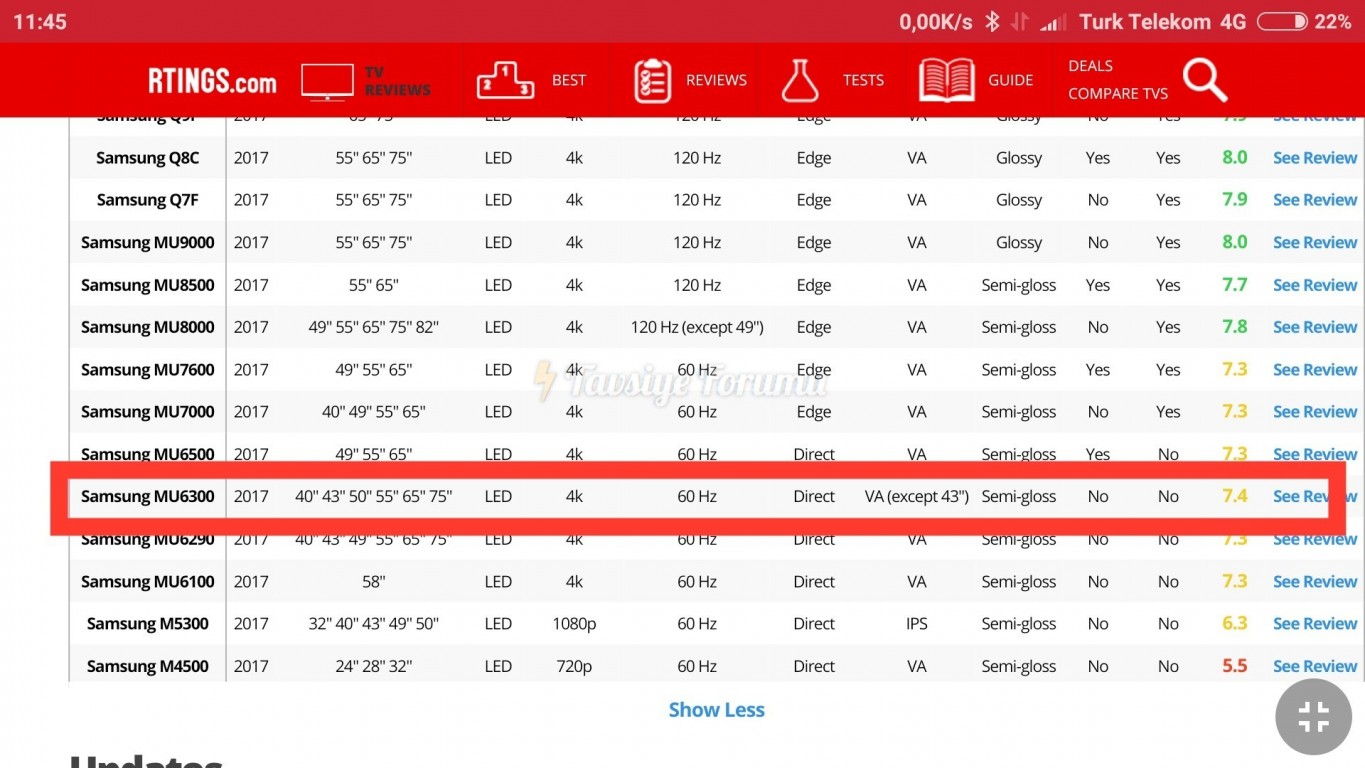Open See Review for Samsung MU7000
The image size is (1365, 768).
point(1314,412)
